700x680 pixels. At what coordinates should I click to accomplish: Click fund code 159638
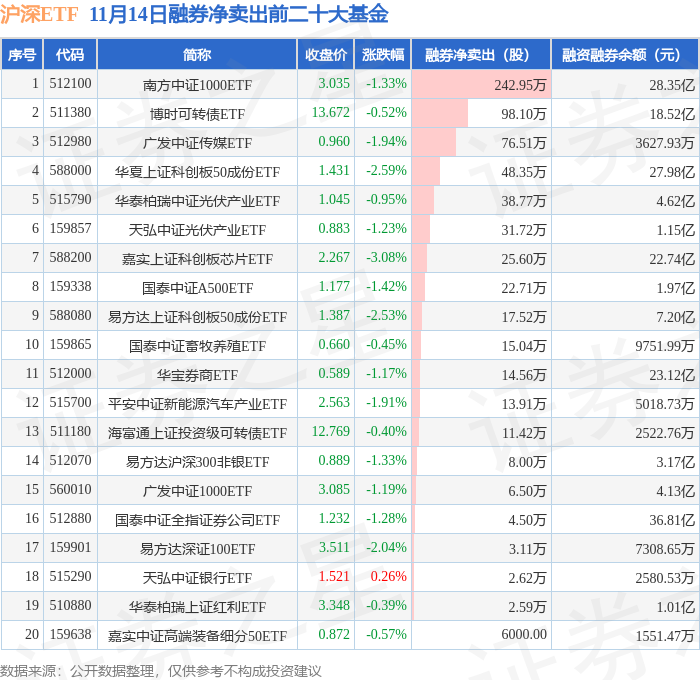70,635
